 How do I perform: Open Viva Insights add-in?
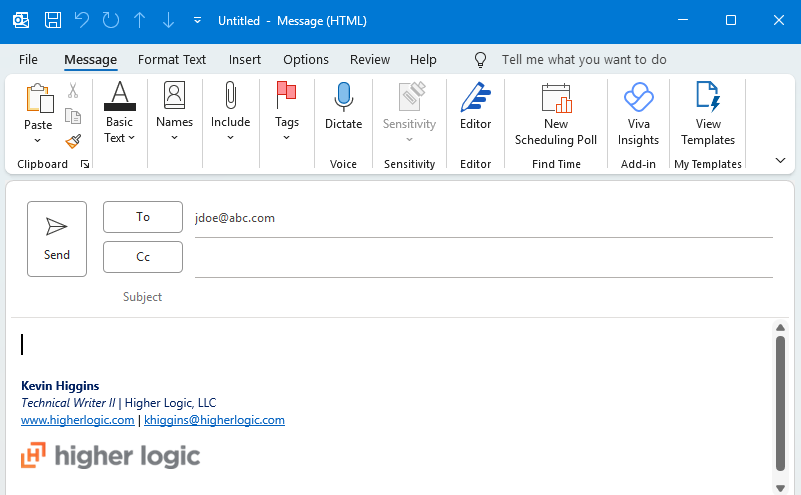click(638, 113)
